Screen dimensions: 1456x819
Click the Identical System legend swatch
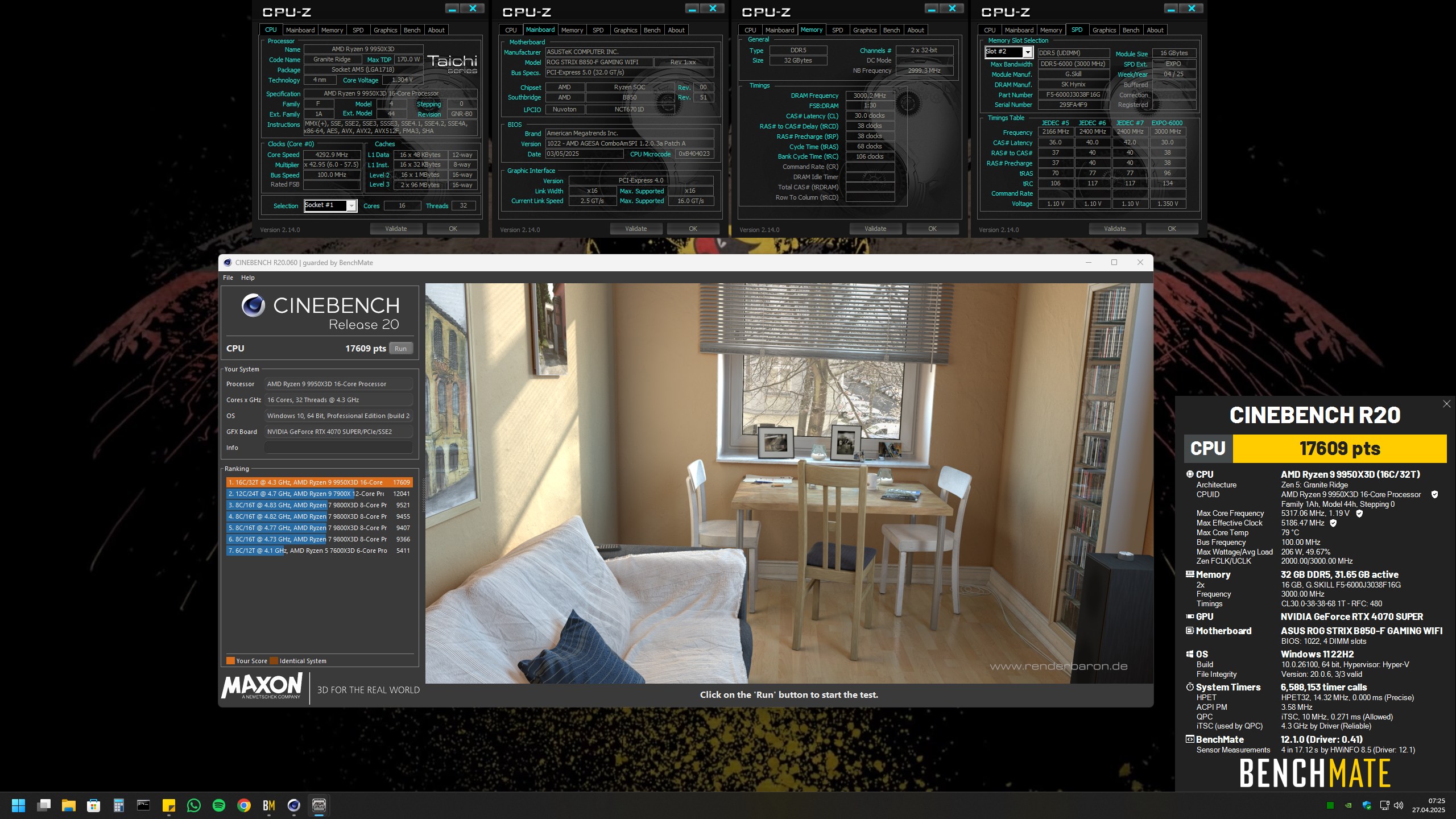(274, 661)
